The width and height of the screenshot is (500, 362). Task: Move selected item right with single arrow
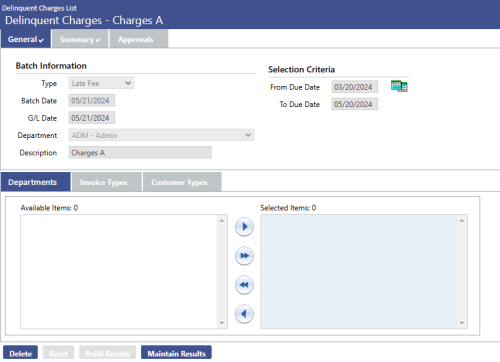(244, 227)
